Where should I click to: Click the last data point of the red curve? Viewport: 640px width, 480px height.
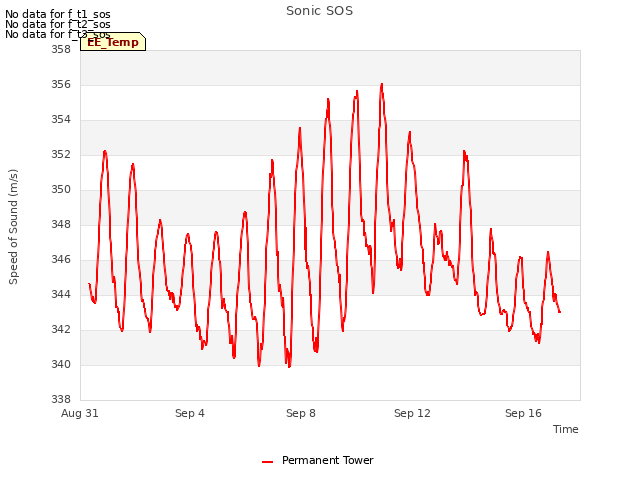560,312
